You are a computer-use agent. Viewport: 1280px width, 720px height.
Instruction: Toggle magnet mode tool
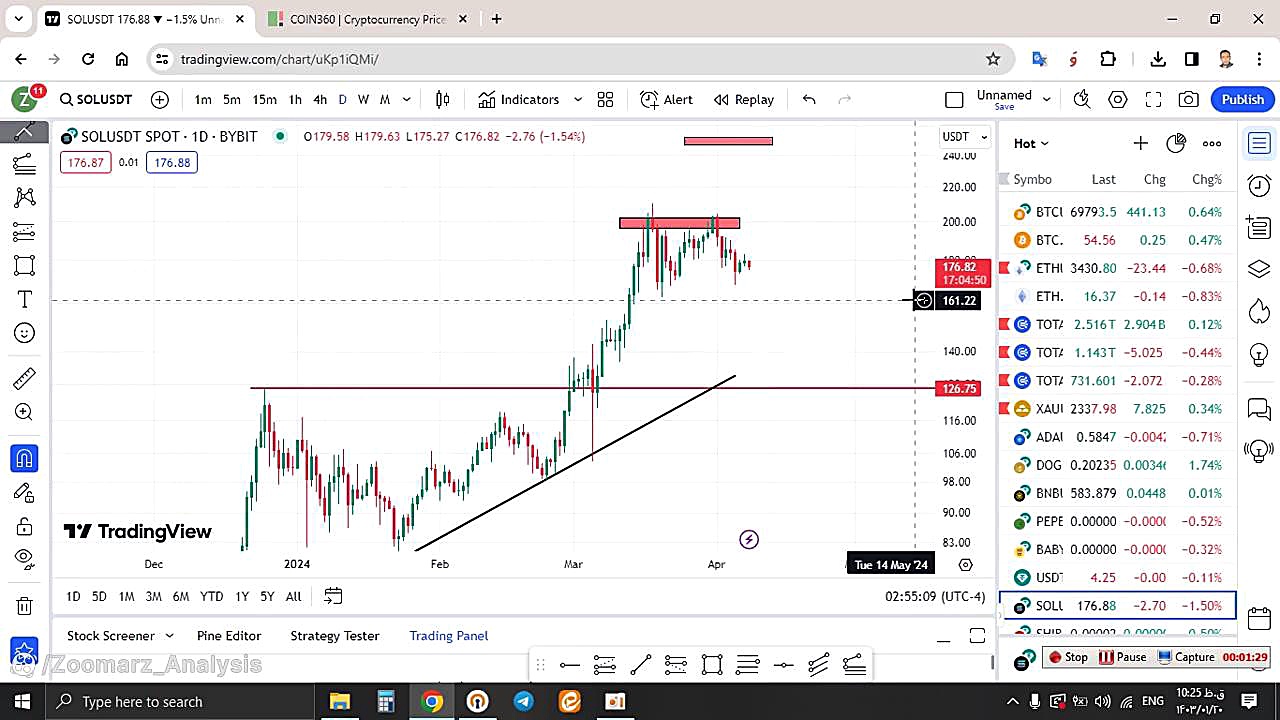(25, 458)
